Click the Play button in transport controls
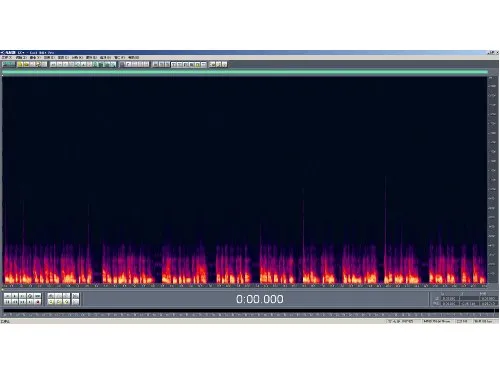Screen dimensions: 500x375 15,296
